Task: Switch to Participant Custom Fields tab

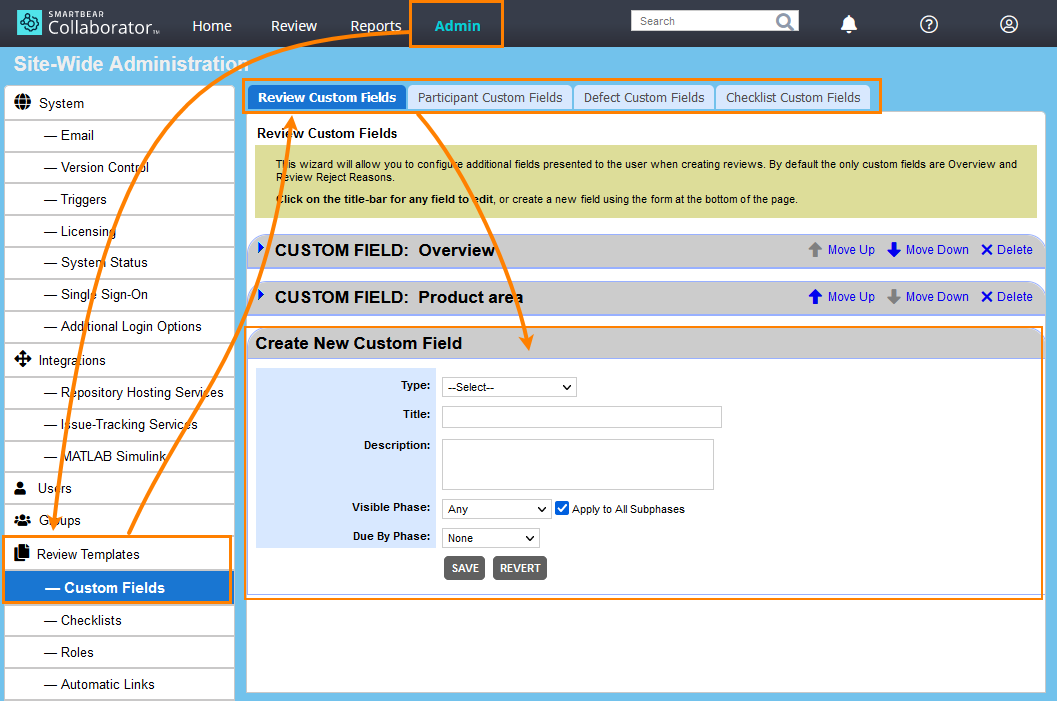Action: (x=490, y=98)
